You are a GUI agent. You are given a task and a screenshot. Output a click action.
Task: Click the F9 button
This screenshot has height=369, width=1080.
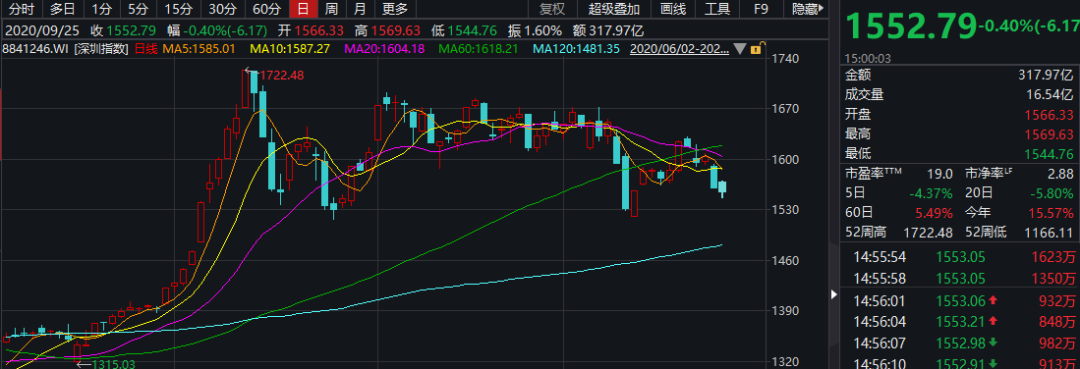click(760, 9)
